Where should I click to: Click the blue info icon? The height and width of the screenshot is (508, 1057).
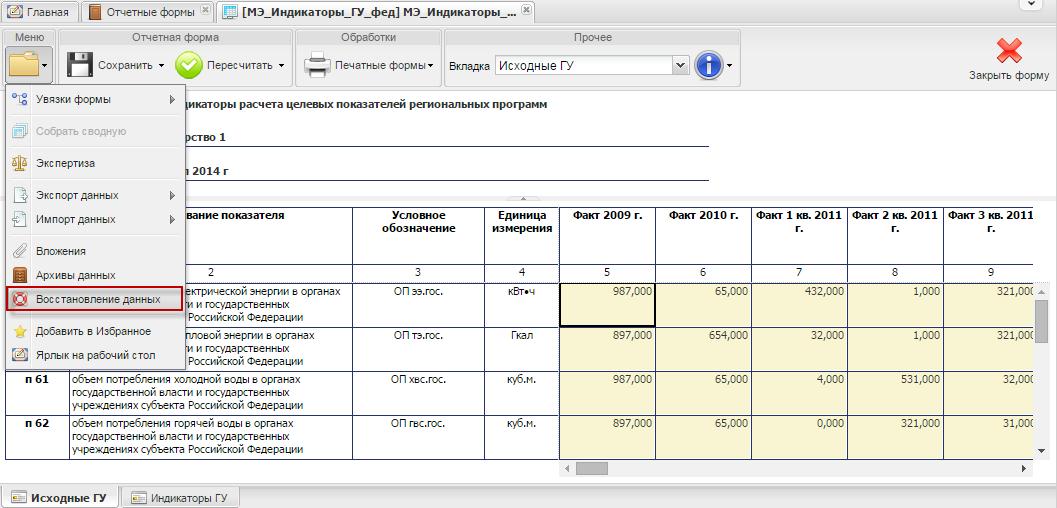tap(708, 65)
